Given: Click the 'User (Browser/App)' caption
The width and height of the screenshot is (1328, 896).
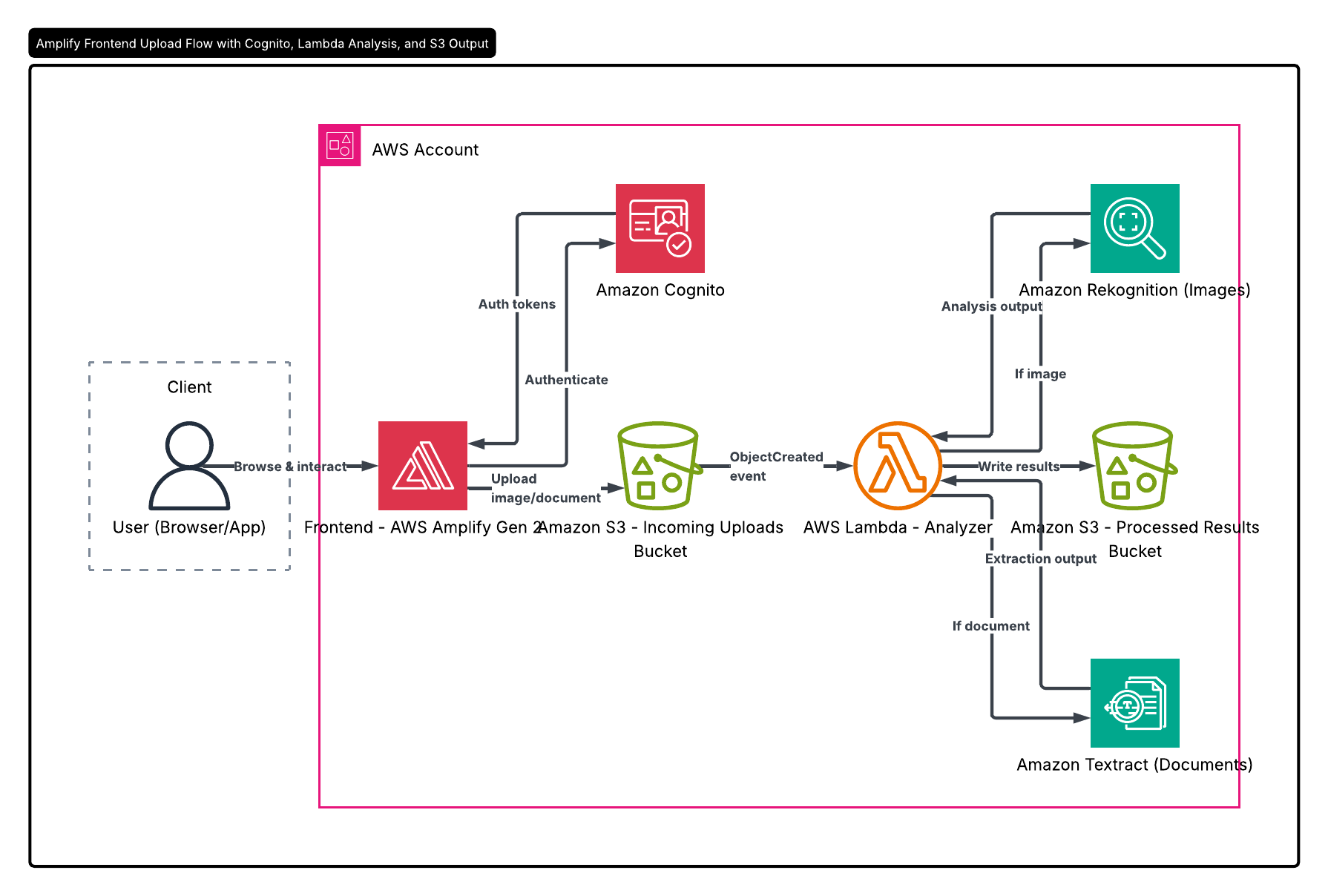Looking at the screenshot, I should [189, 527].
